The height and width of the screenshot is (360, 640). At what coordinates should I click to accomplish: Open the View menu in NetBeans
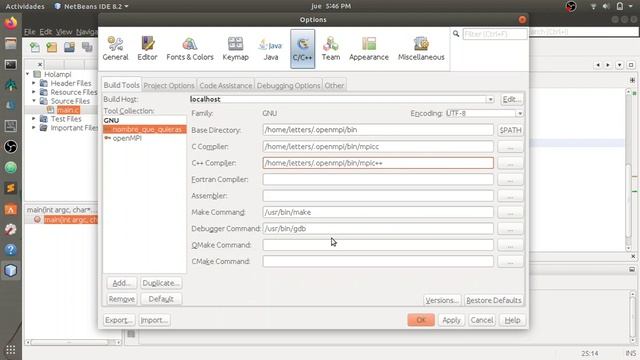click(x=64, y=31)
